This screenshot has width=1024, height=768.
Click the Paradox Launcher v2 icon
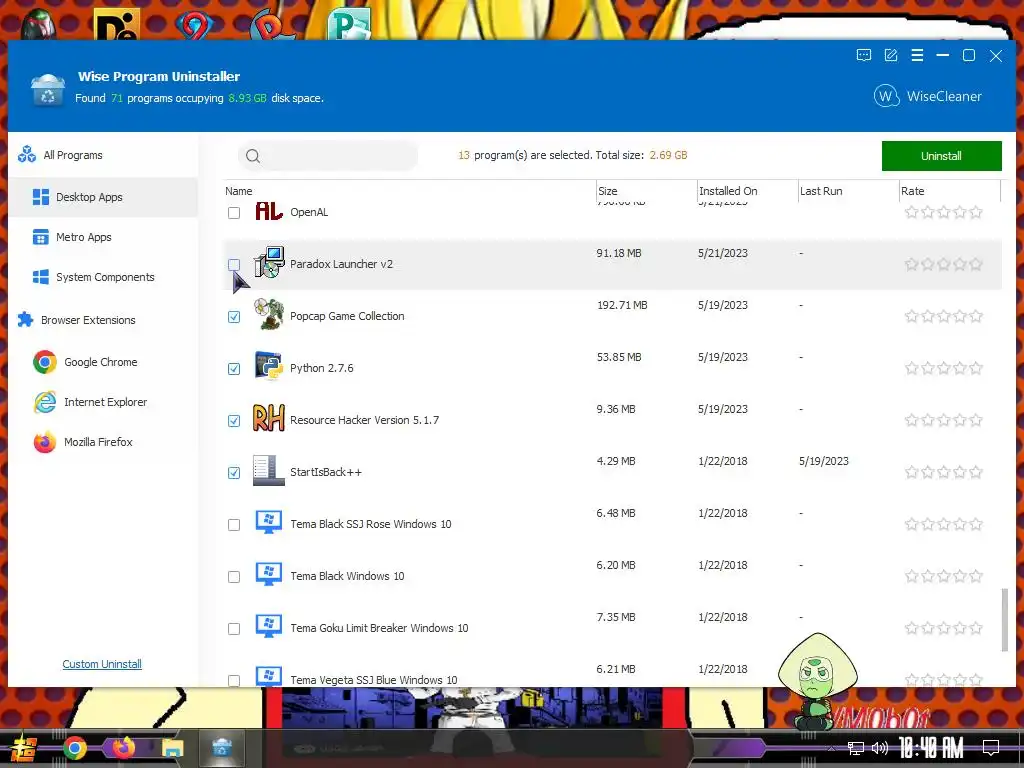tap(268, 263)
